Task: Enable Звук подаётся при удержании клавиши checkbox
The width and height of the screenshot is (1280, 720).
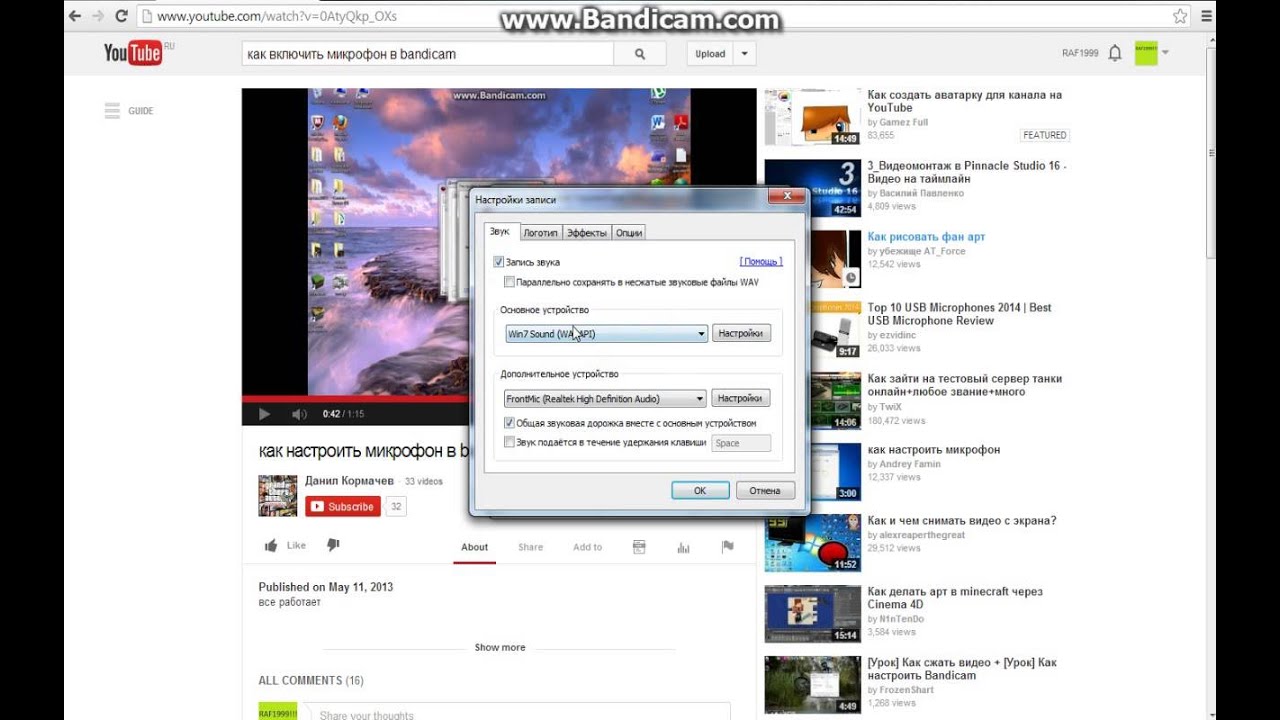Action: [510, 442]
